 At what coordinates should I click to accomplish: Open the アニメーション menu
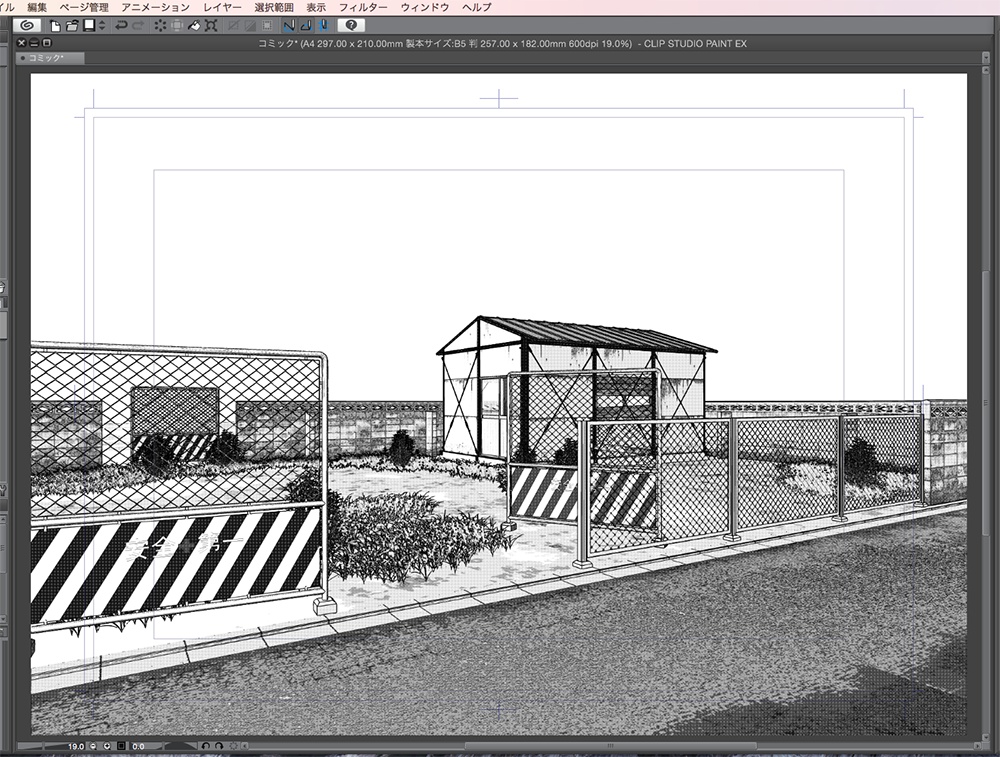pos(156,7)
